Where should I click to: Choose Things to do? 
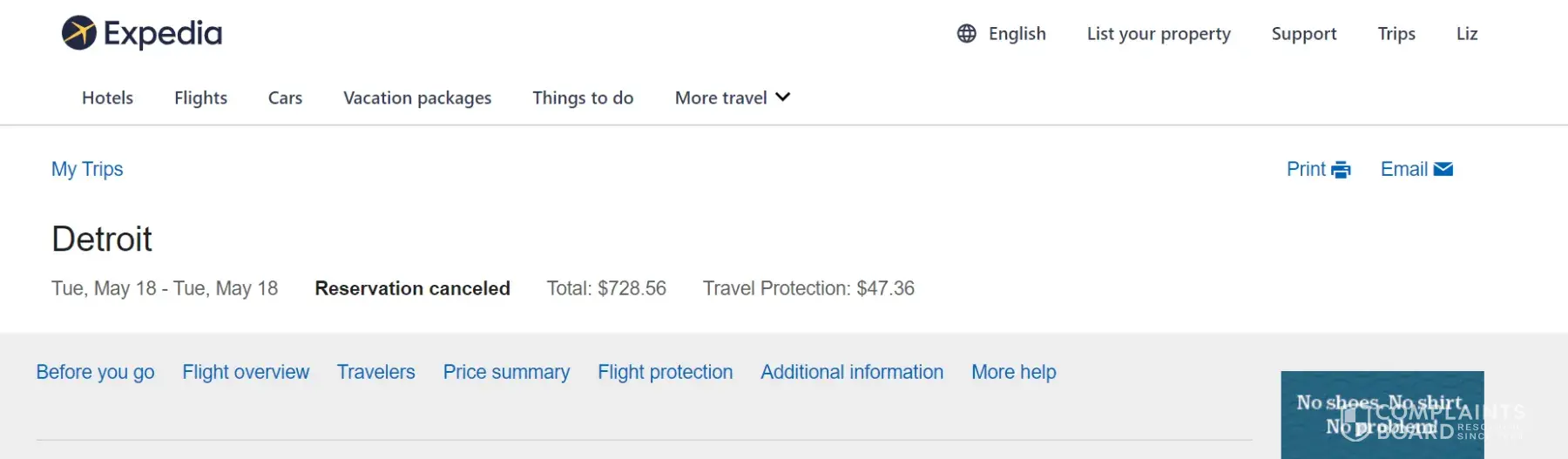click(x=583, y=98)
